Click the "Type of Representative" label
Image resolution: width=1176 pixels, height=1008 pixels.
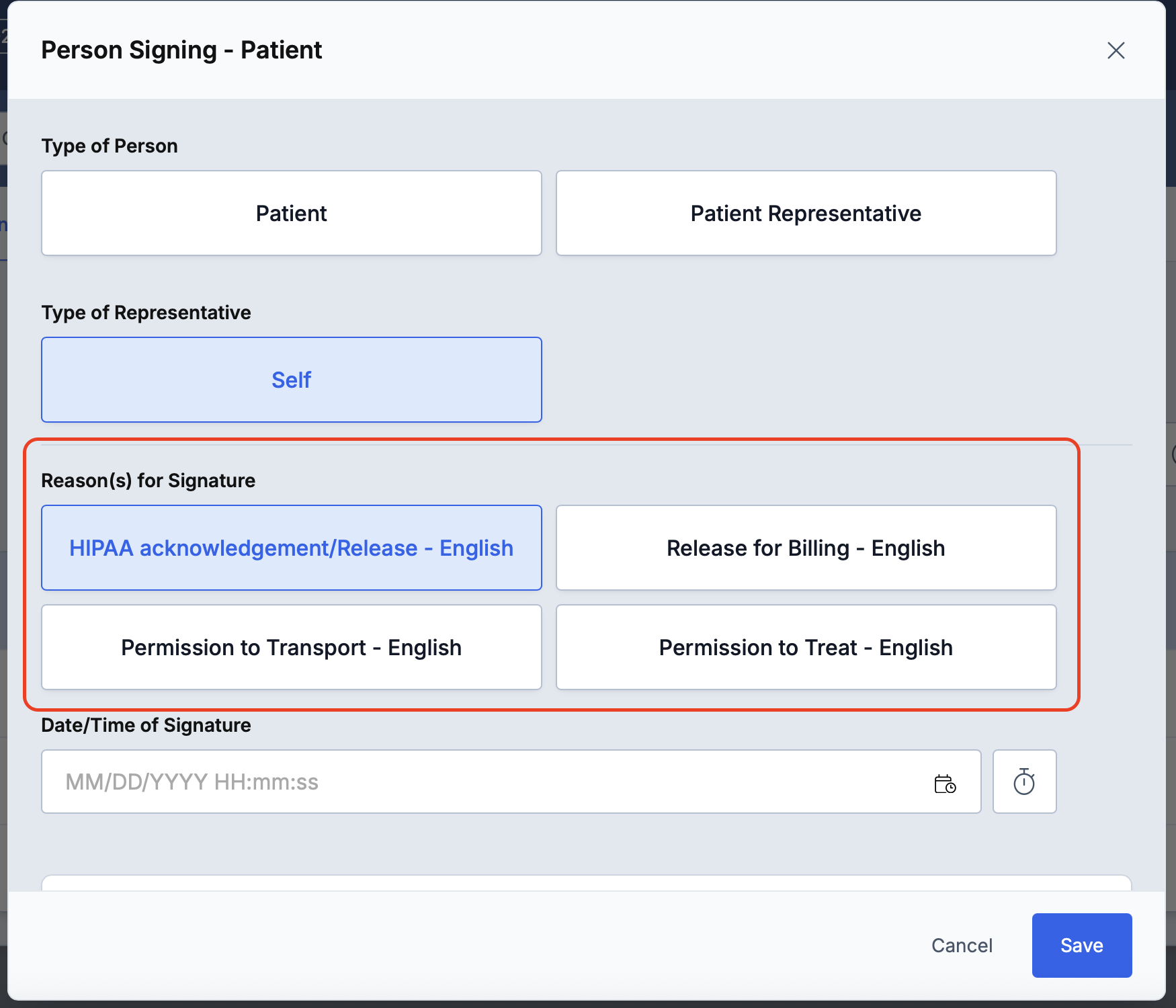146,312
